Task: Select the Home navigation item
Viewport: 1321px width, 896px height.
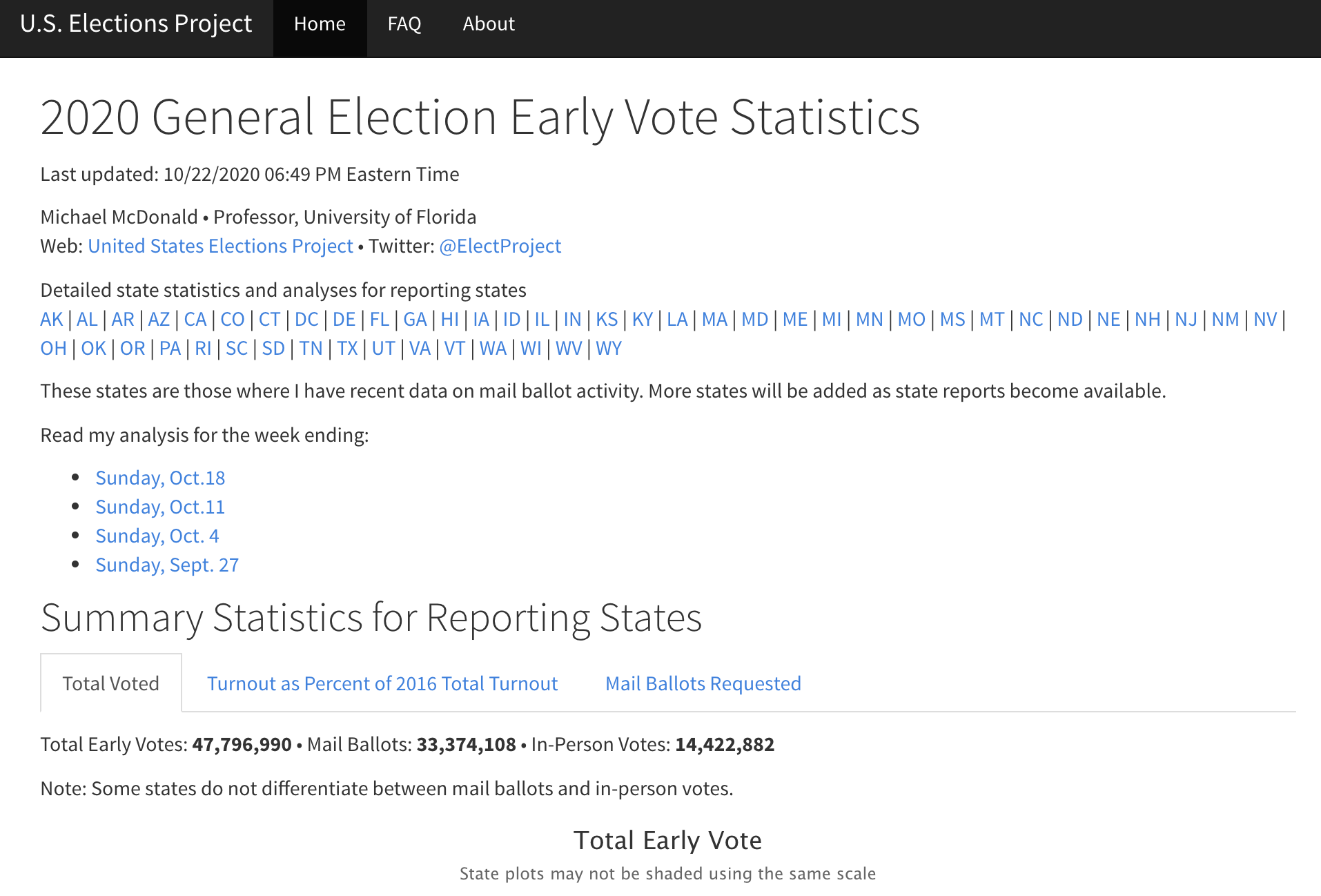Action: coord(320,23)
